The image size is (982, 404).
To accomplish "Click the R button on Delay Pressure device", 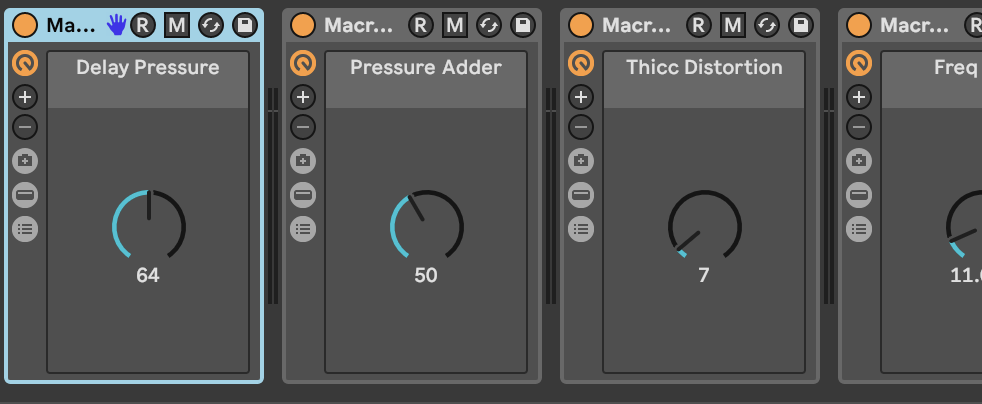I will point(144,25).
